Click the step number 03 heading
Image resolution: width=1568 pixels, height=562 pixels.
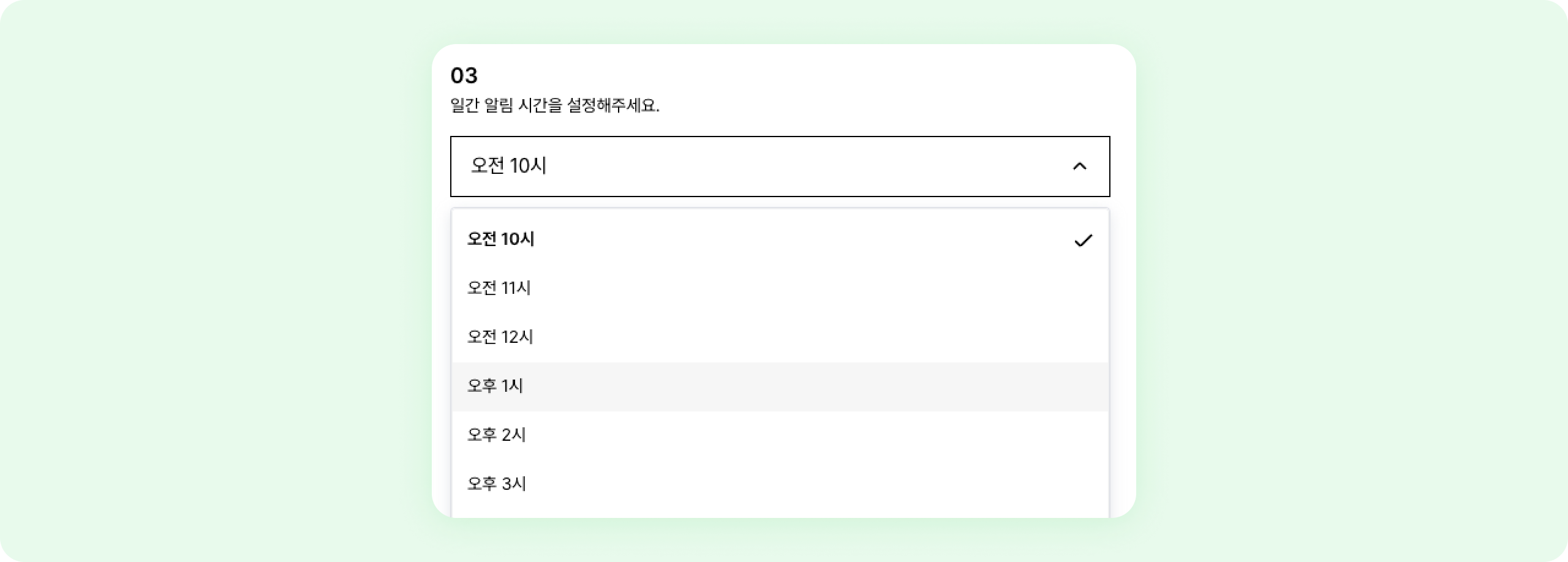click(464, 76)
